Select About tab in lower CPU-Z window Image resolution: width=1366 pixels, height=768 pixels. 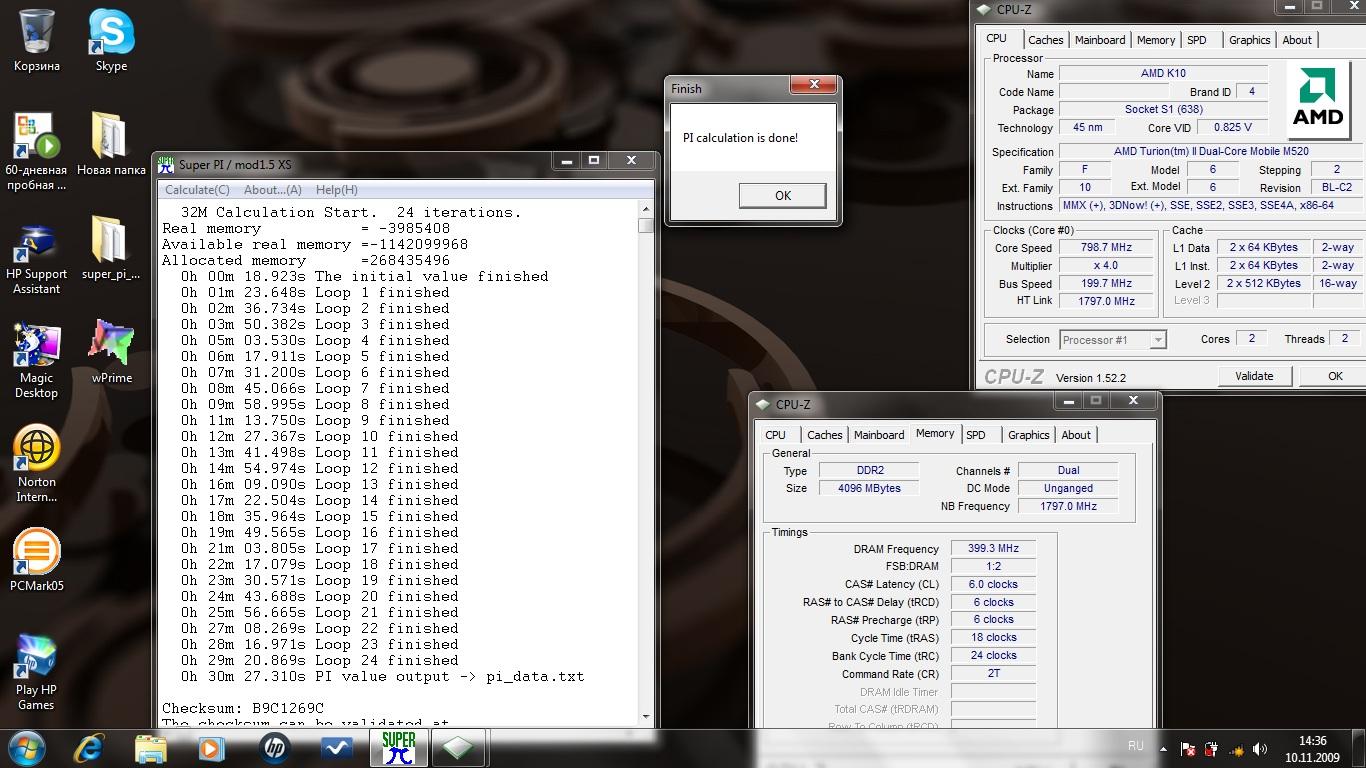coord(1076,435)
